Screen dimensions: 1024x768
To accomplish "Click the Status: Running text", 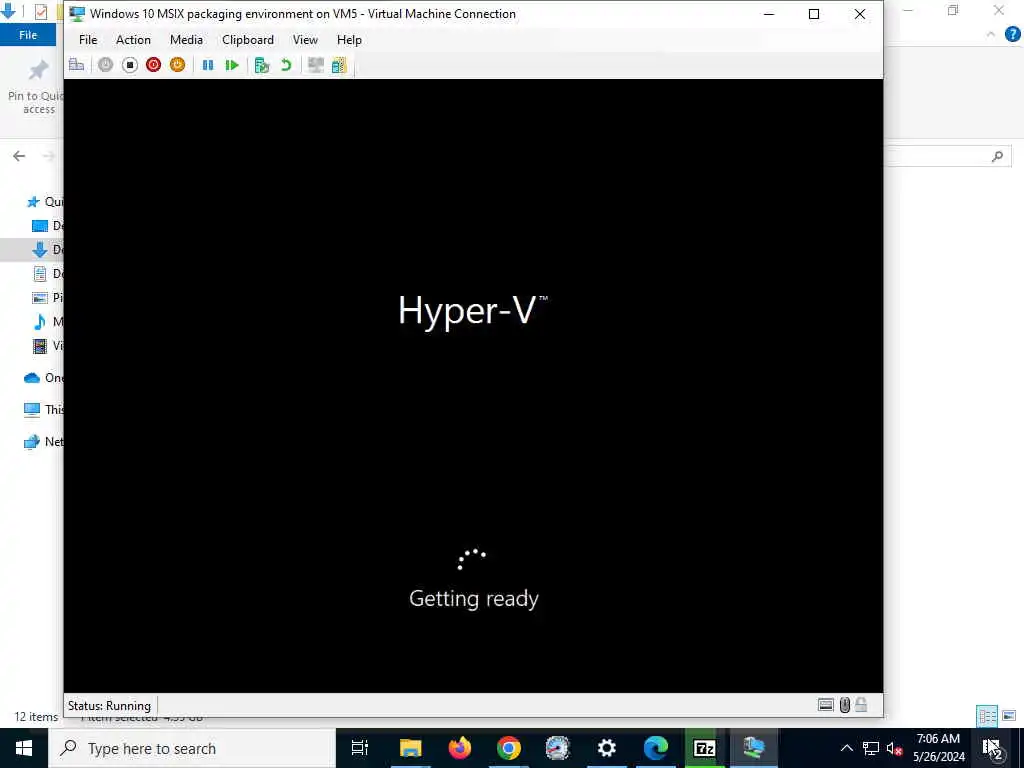I will (109, 705).
